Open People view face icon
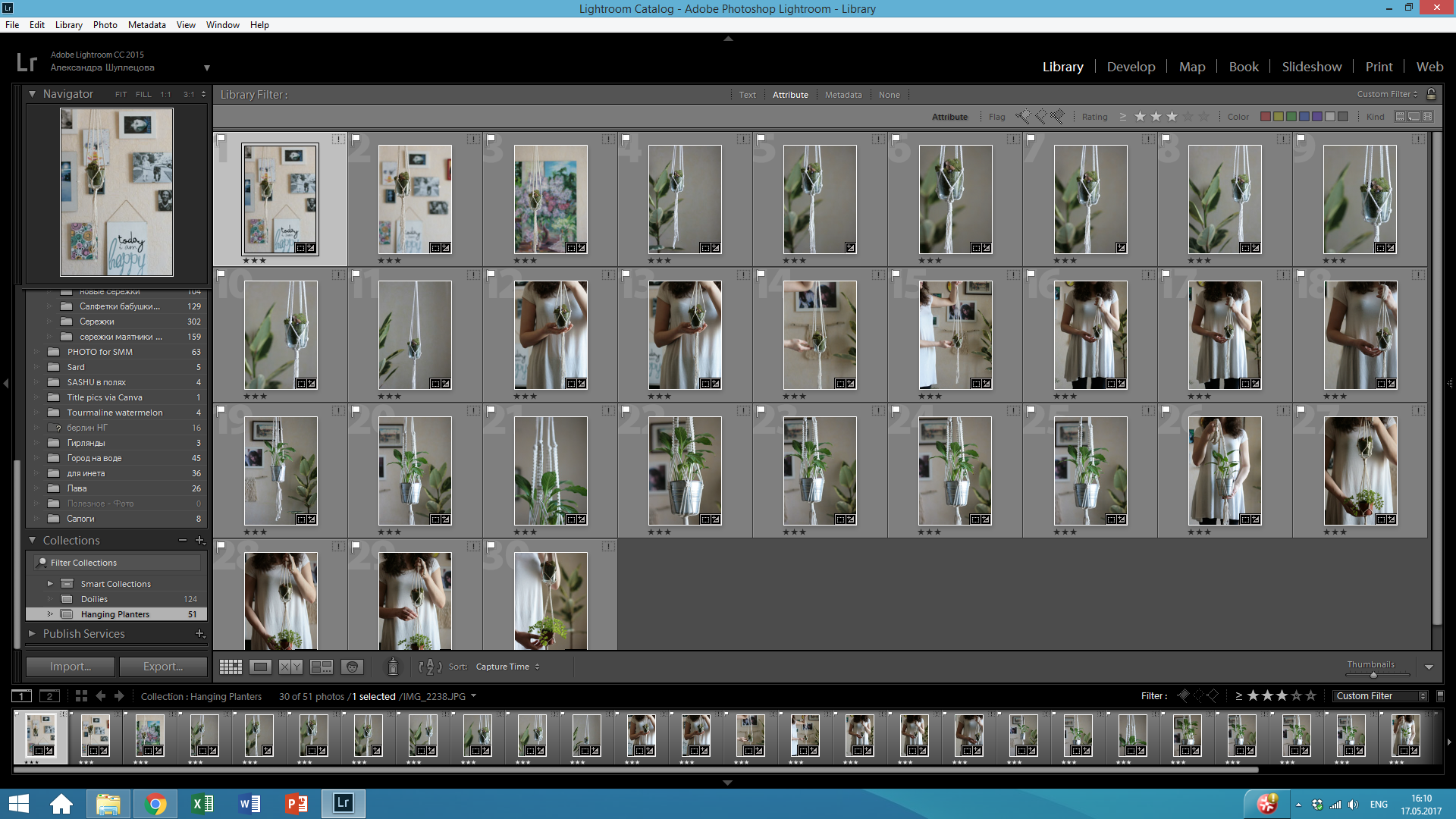This screenshot has width=1456, height=819. (352, 667)
